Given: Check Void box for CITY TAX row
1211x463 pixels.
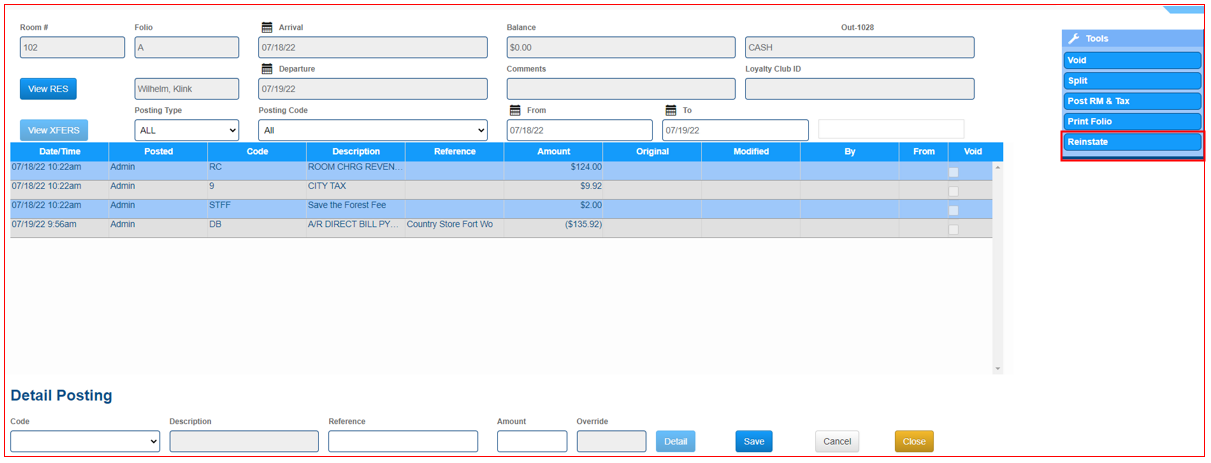Looking at the screenshot, I should coord(953,191).
